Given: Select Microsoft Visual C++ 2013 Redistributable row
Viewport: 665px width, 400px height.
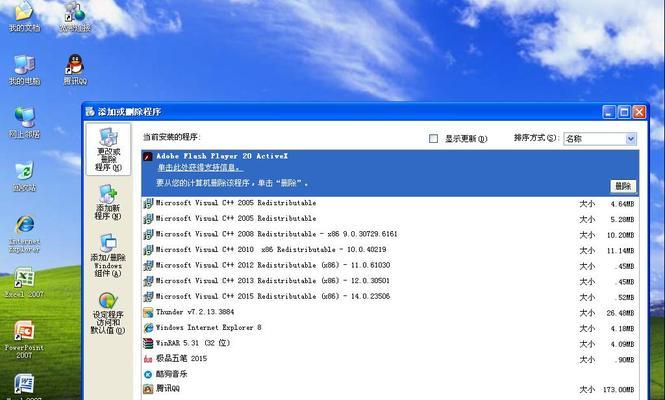Looking at the screenshot, I should coord(390,281).
